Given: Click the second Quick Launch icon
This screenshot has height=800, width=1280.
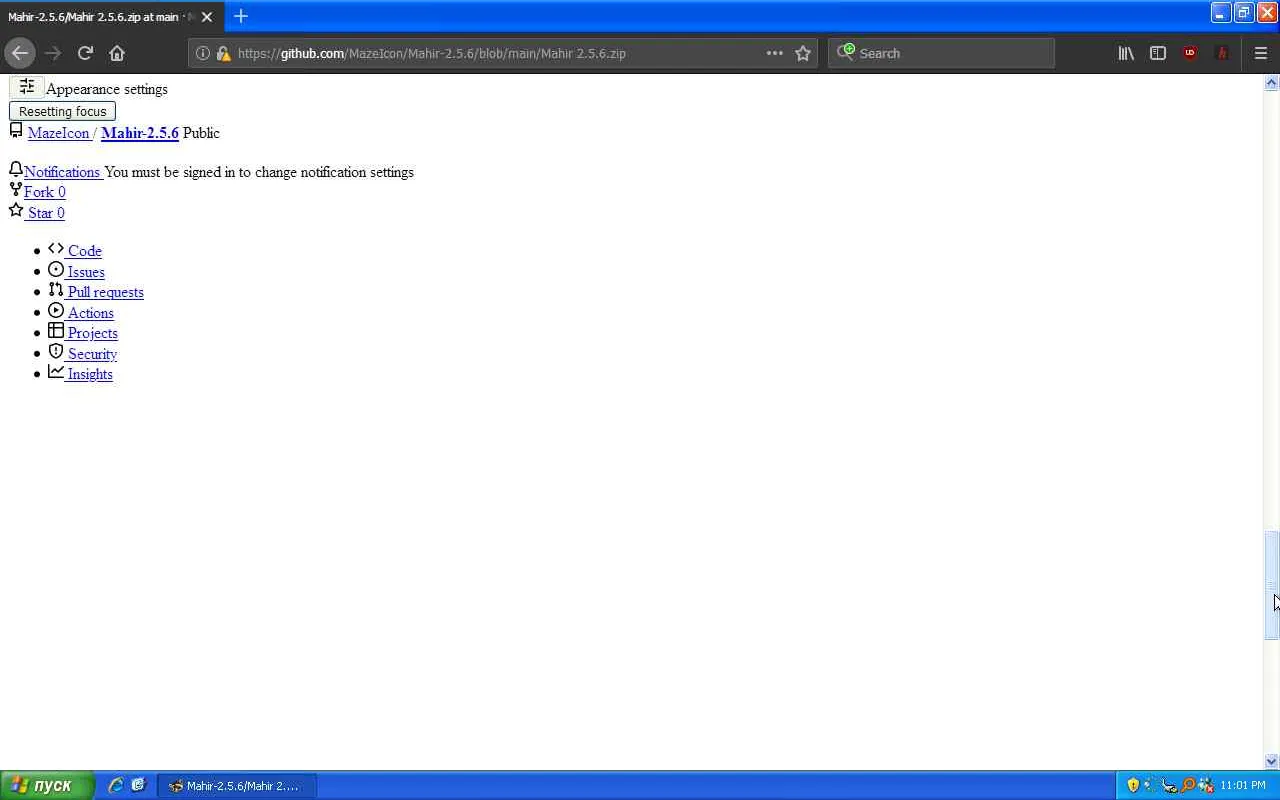Looking at the screenshot, I should pos(138,785).
